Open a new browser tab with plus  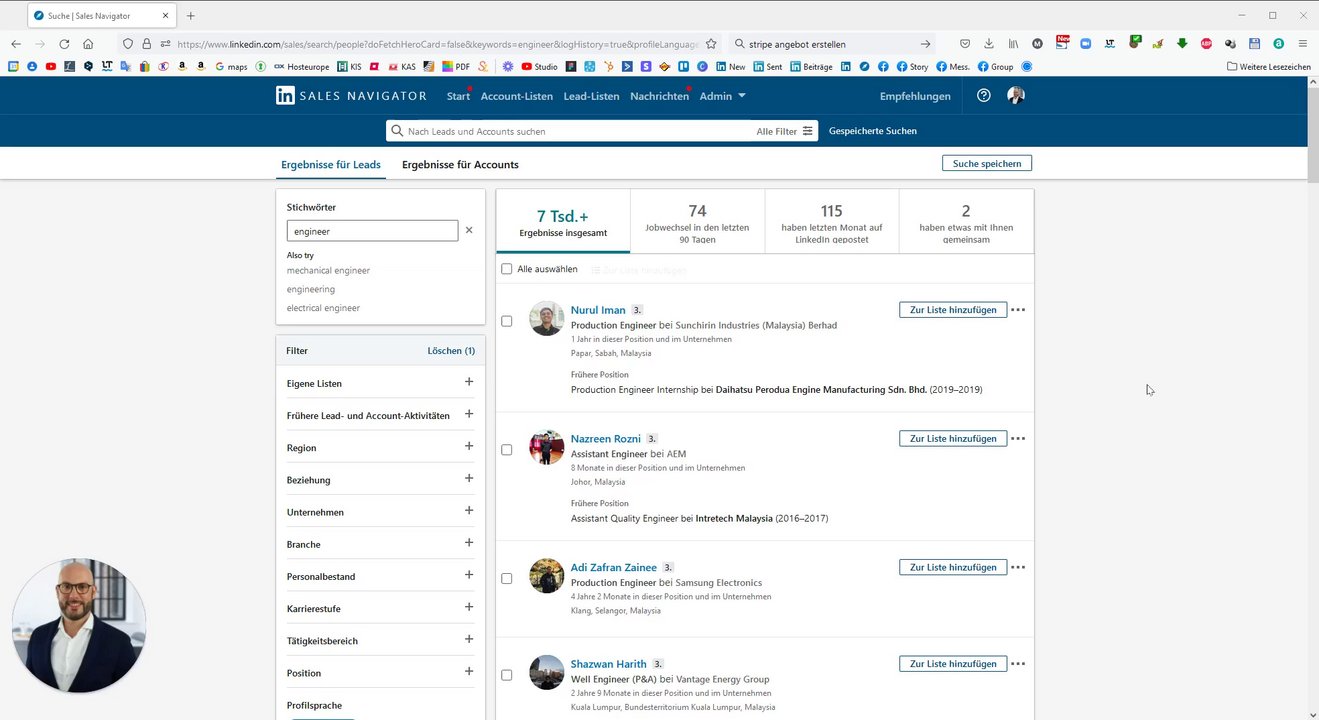tap(191, 15)
